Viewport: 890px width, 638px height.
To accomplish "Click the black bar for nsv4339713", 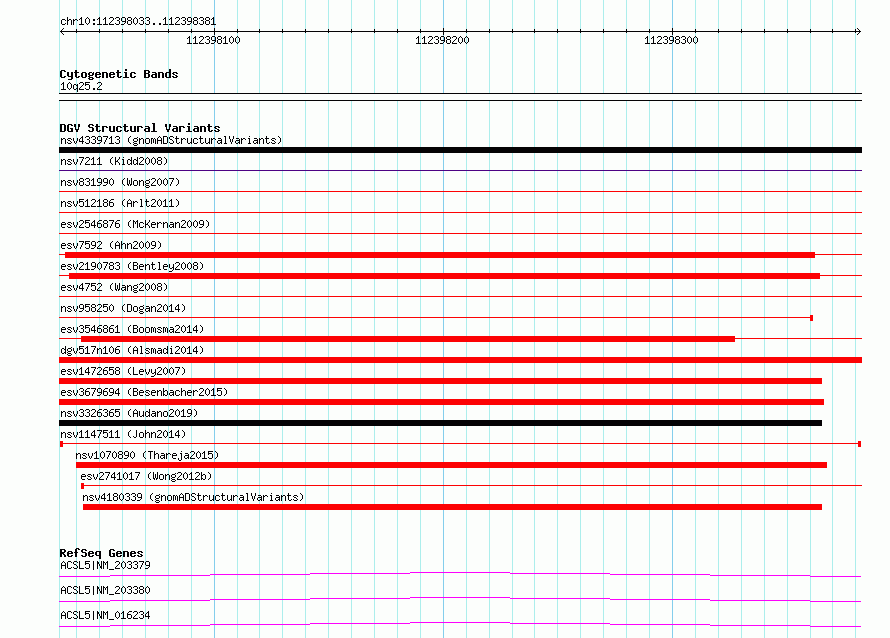I will 460,150.
